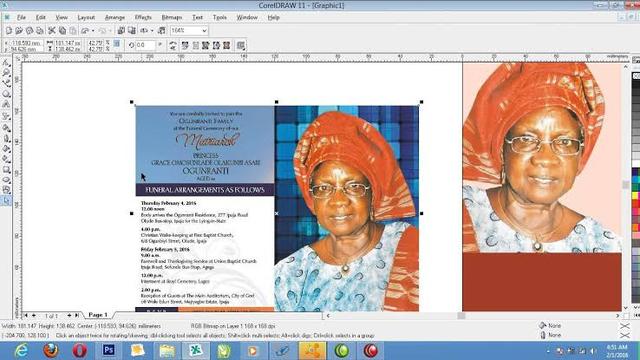Click the Import icon in toolbar
The image size is (640, 360).
point(121,31)
